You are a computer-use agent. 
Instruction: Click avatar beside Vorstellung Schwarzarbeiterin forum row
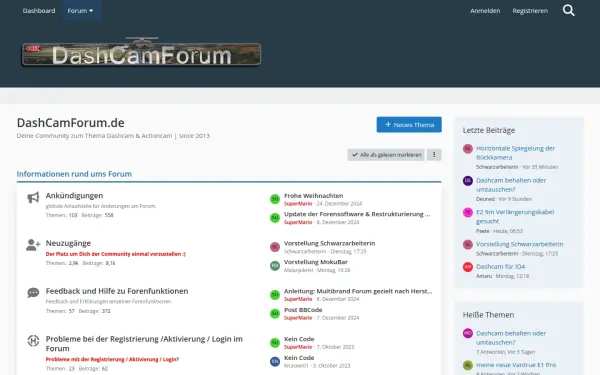tap(275, 247)
